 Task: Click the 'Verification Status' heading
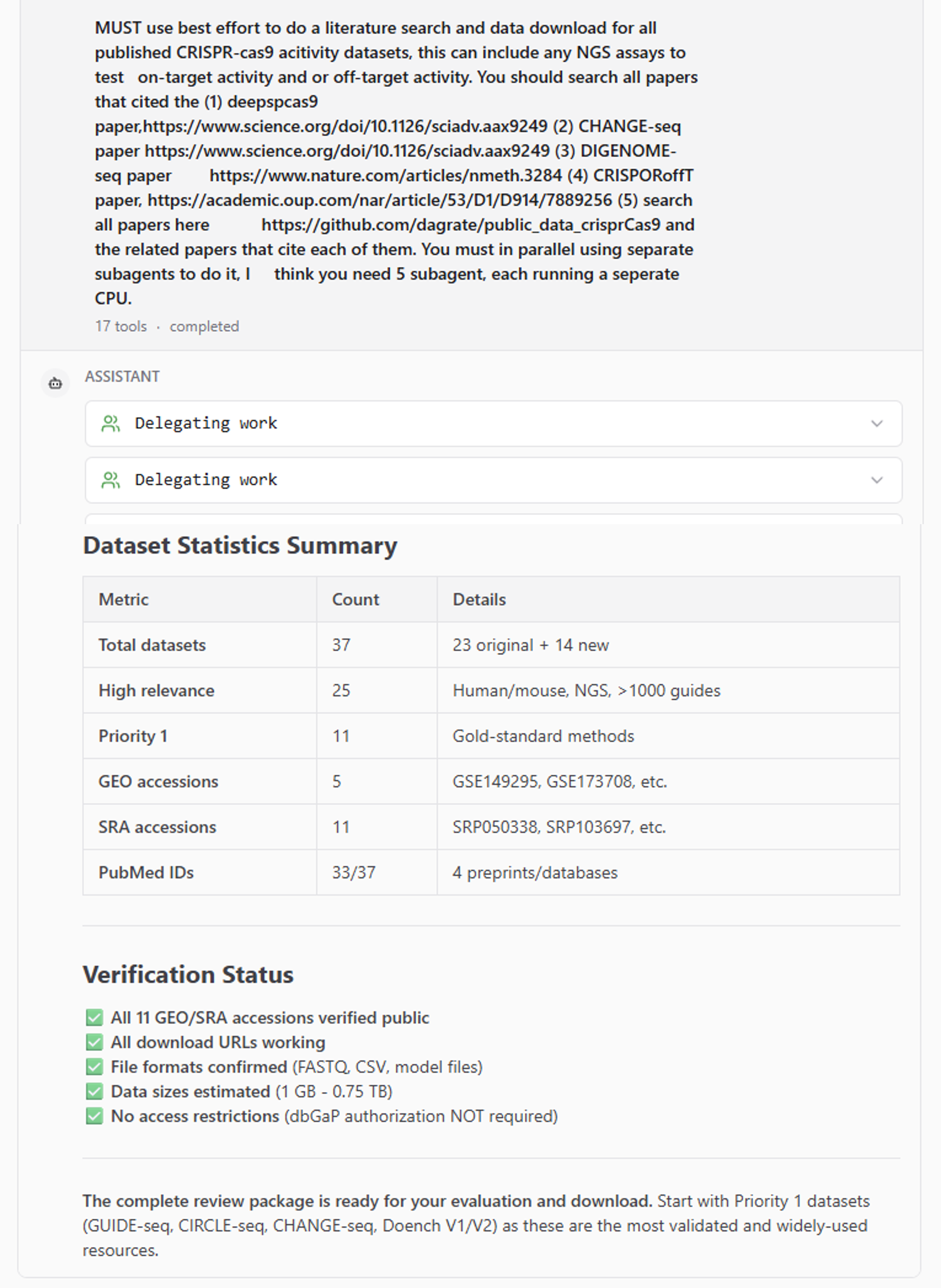tap(188, 975)
